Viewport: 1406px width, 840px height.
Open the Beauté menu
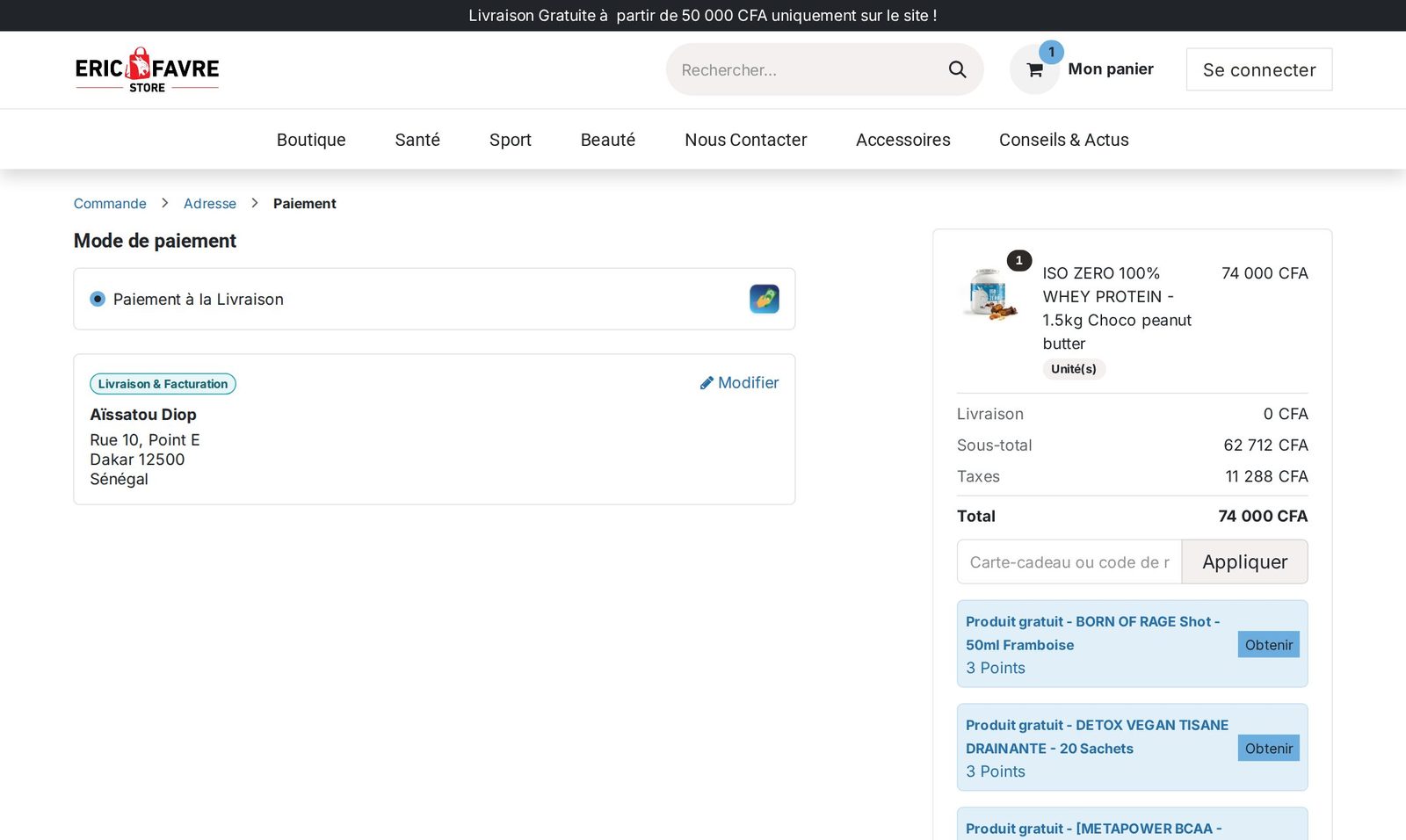point(608,140)
